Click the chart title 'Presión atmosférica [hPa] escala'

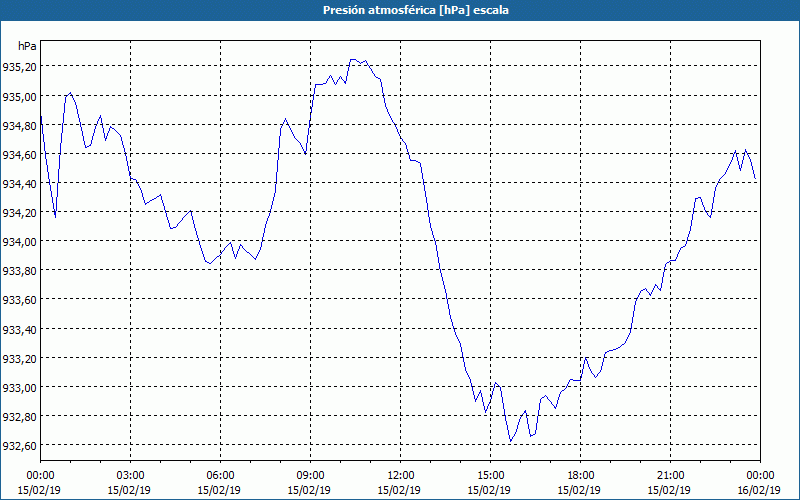pos(416,10)
